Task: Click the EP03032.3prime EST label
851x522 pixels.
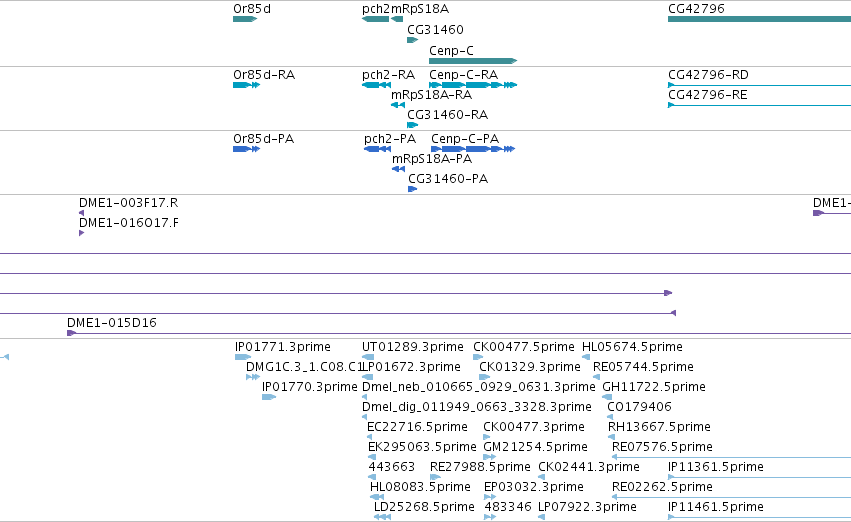Action: (534, 487)
